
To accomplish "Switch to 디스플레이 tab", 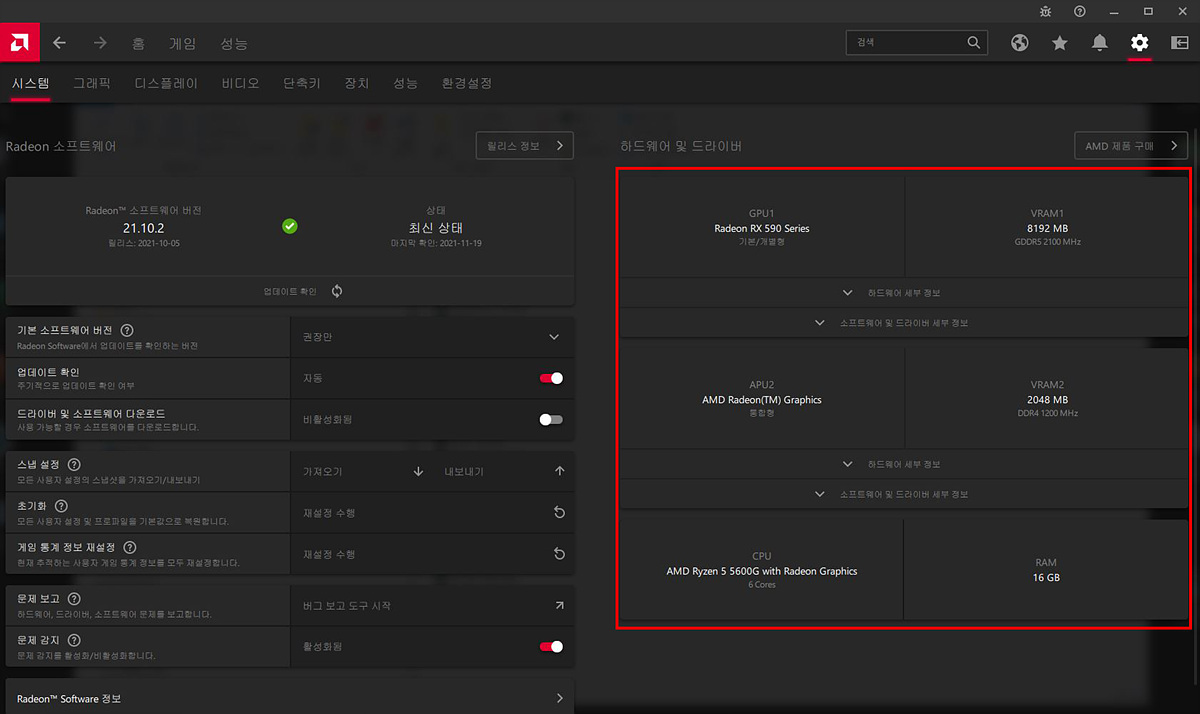I will tap(166, 83).
